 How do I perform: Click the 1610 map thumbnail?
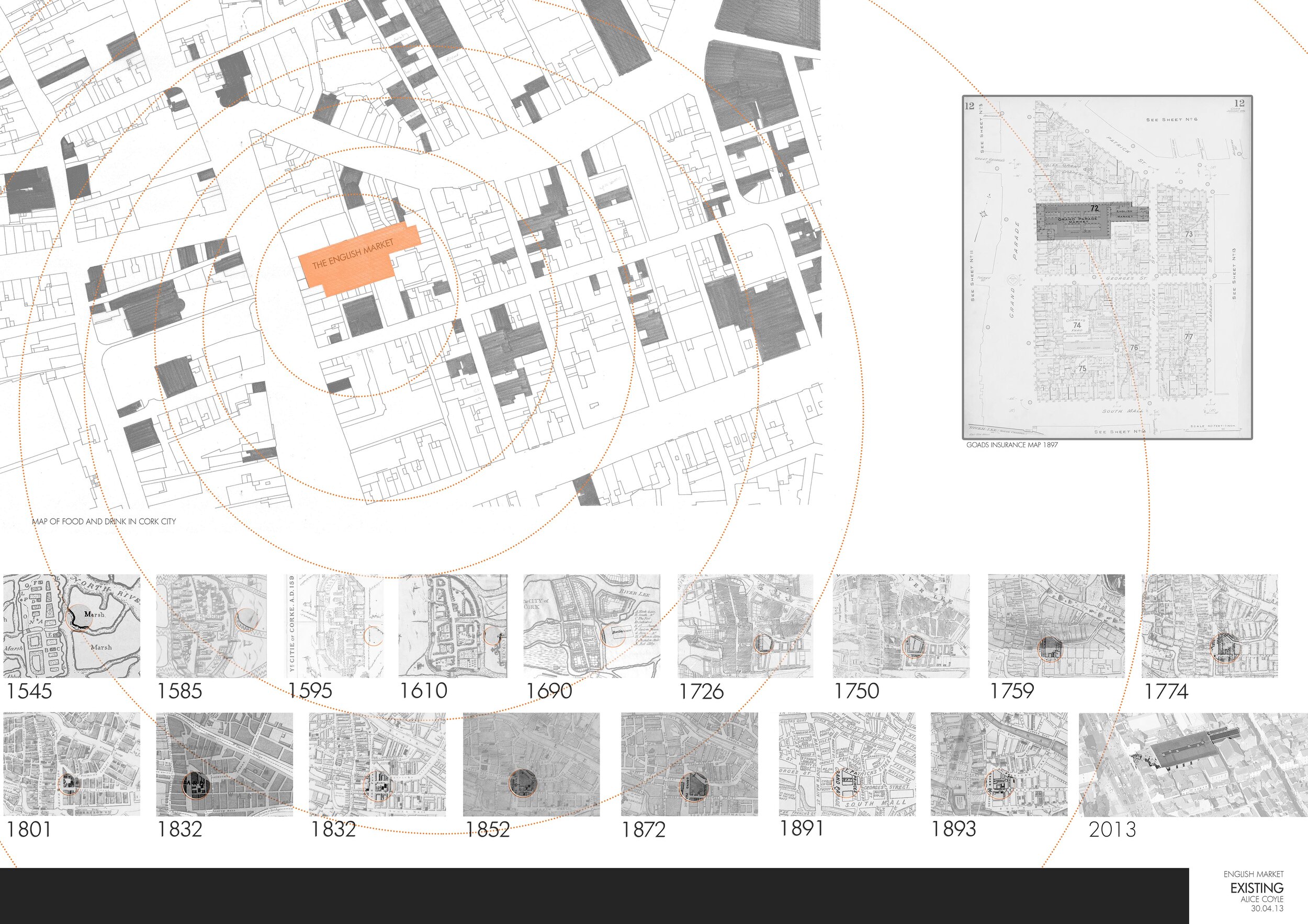point(453,625)
